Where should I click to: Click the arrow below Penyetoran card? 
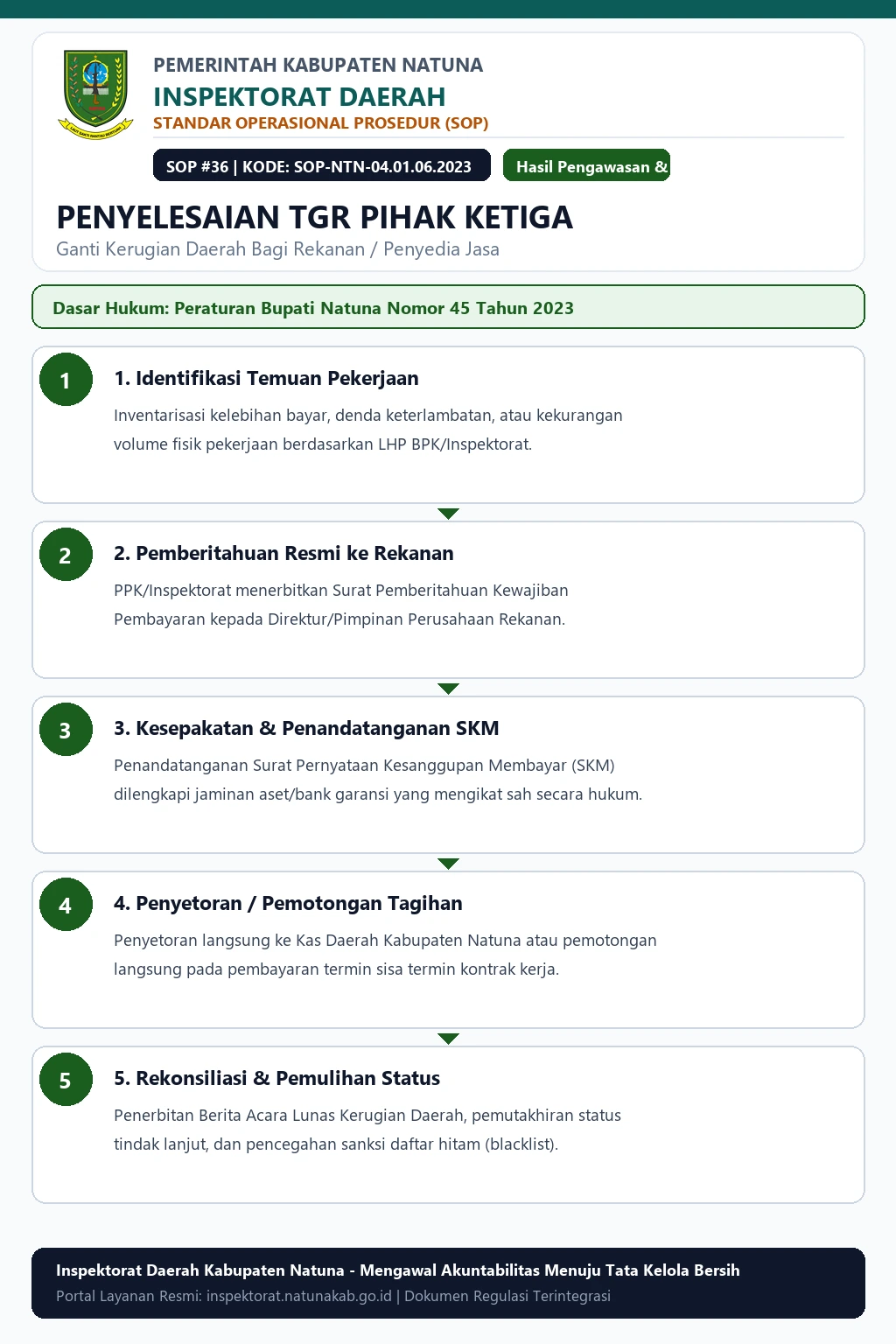(x=448, y=1039)
